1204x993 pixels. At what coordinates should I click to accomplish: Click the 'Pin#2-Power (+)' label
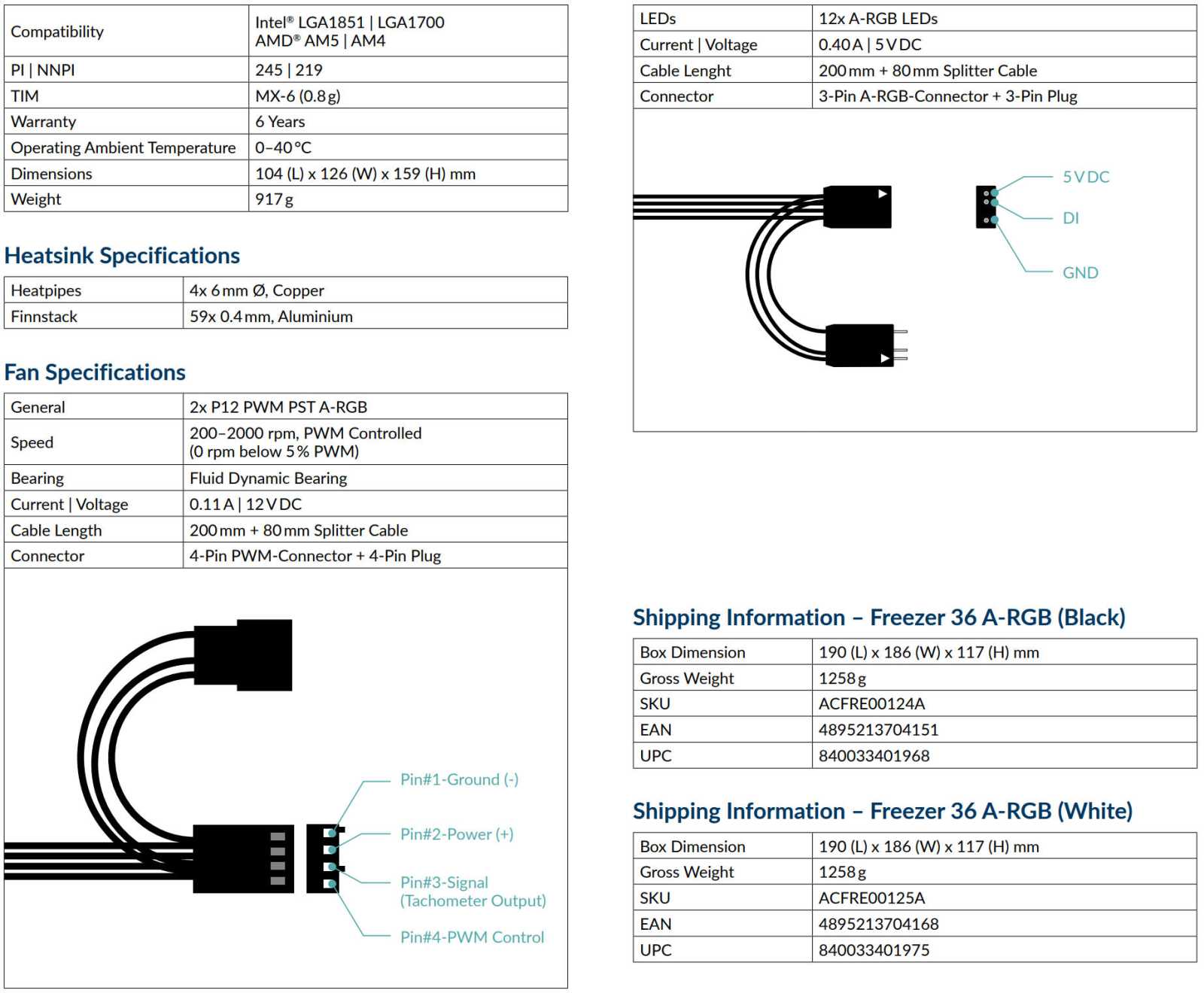pyautogui.click(x=457, y=834)
